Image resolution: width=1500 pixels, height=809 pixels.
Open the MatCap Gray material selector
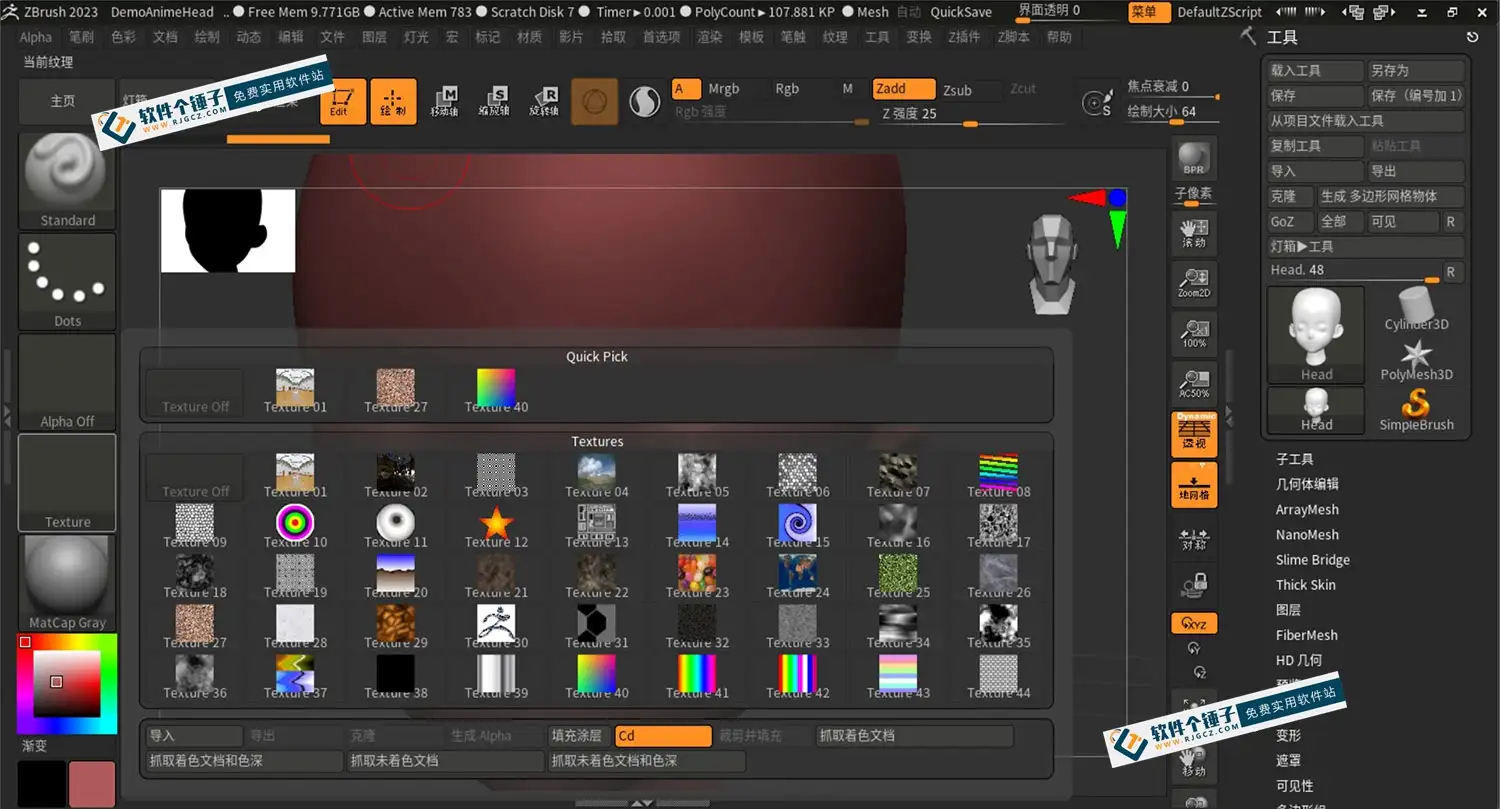67,583
